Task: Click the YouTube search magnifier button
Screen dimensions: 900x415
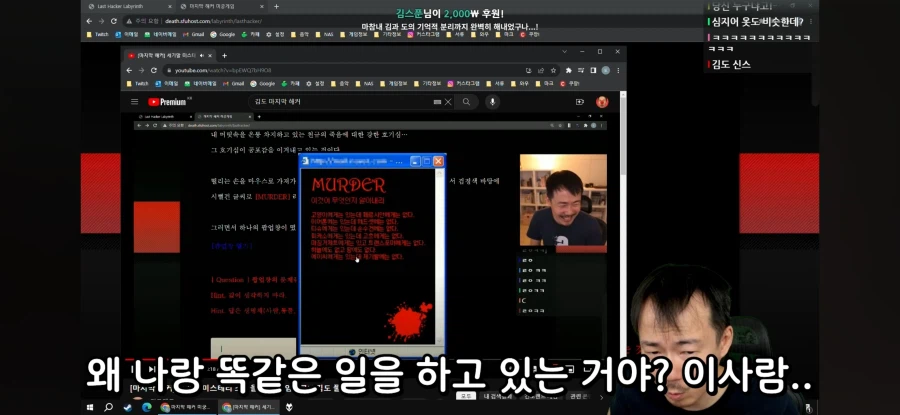Action: point(467,102)
